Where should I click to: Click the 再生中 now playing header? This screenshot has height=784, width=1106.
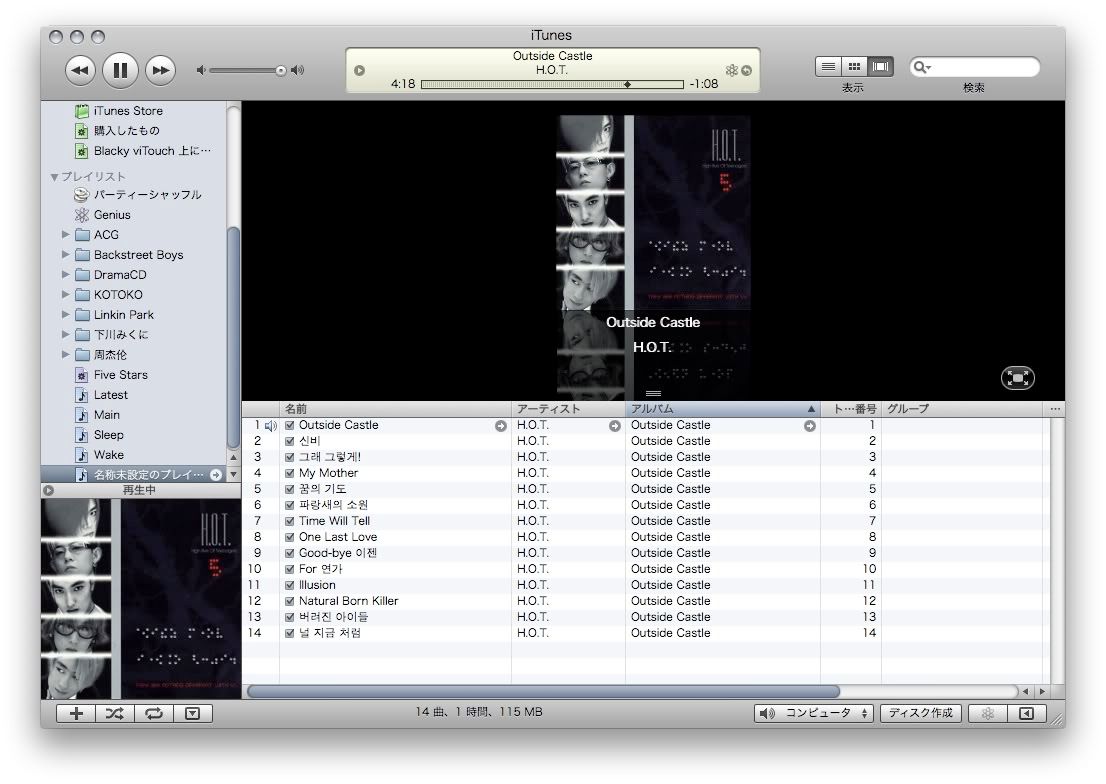(x=140, y=490)
